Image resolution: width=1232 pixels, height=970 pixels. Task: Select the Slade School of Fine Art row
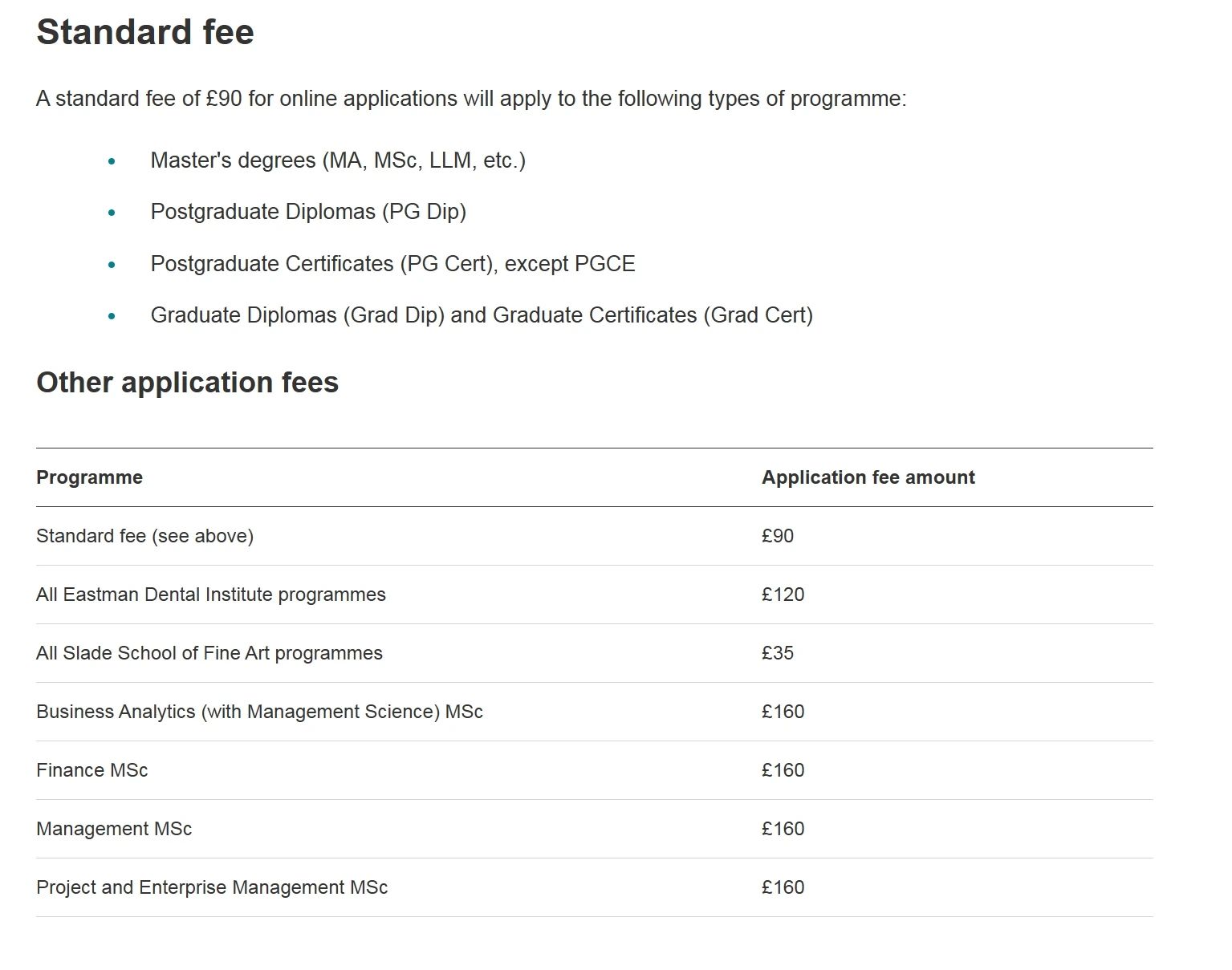[595, 653]
